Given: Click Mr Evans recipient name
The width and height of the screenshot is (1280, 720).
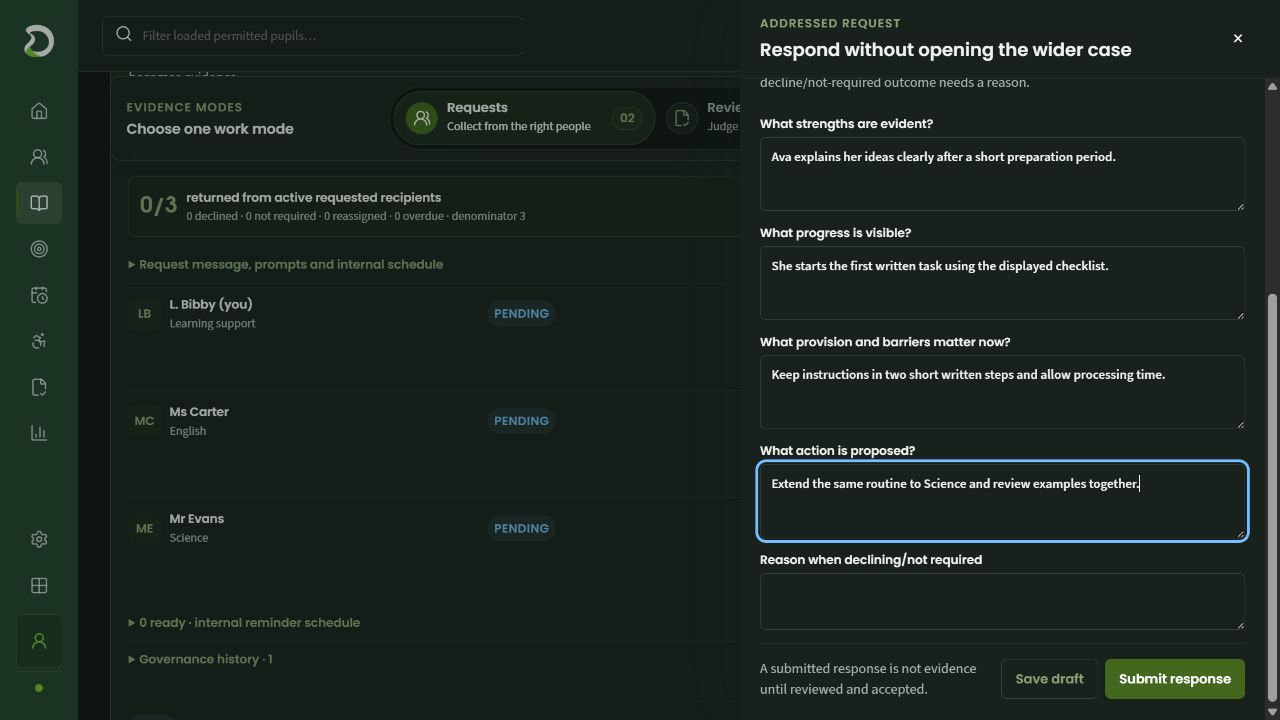Looking at the screenshot, I should click(197, 518).
